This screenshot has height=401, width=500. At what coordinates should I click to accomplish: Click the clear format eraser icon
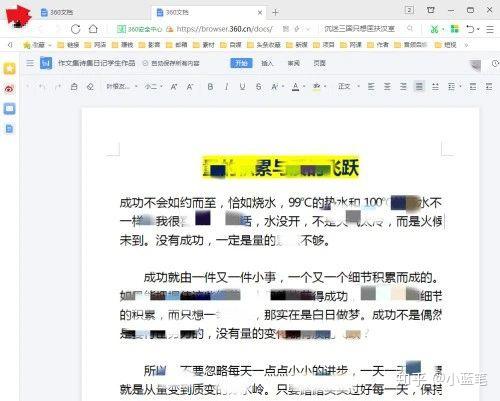(90, 87)
